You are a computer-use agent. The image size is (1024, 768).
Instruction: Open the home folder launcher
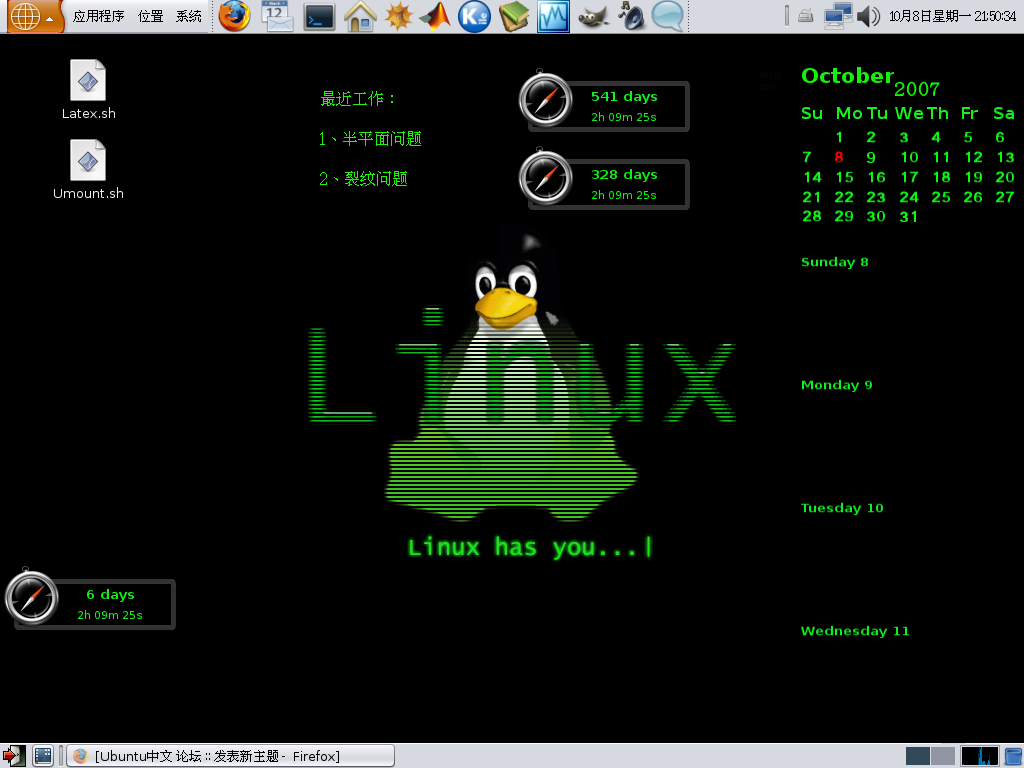tap(360, 16)
